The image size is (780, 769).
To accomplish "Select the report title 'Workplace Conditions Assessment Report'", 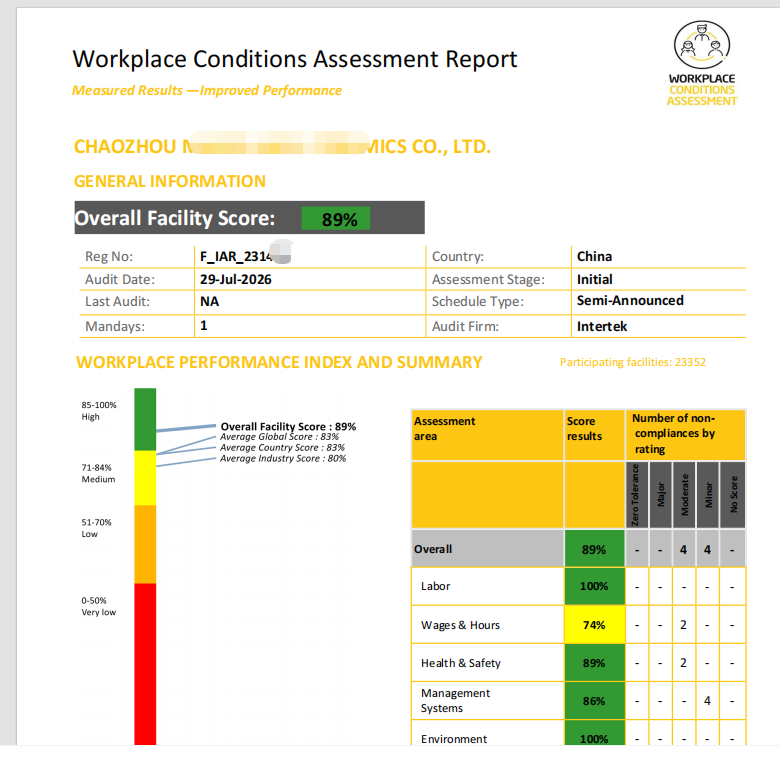I will coord(294,59).
